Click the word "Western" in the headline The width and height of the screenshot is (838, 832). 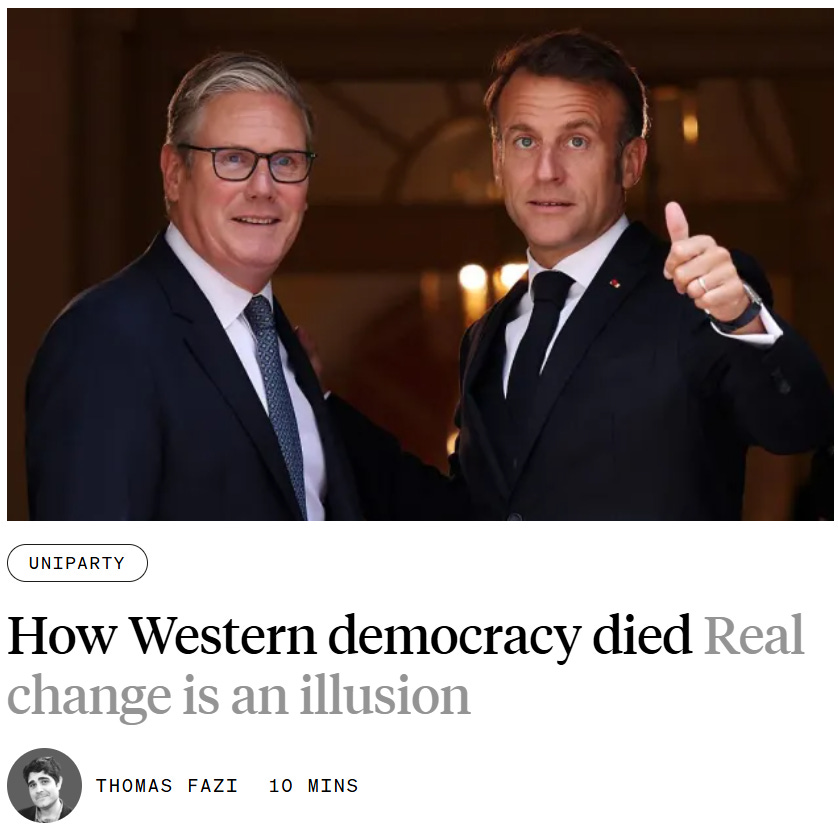[x=223, y=636]
